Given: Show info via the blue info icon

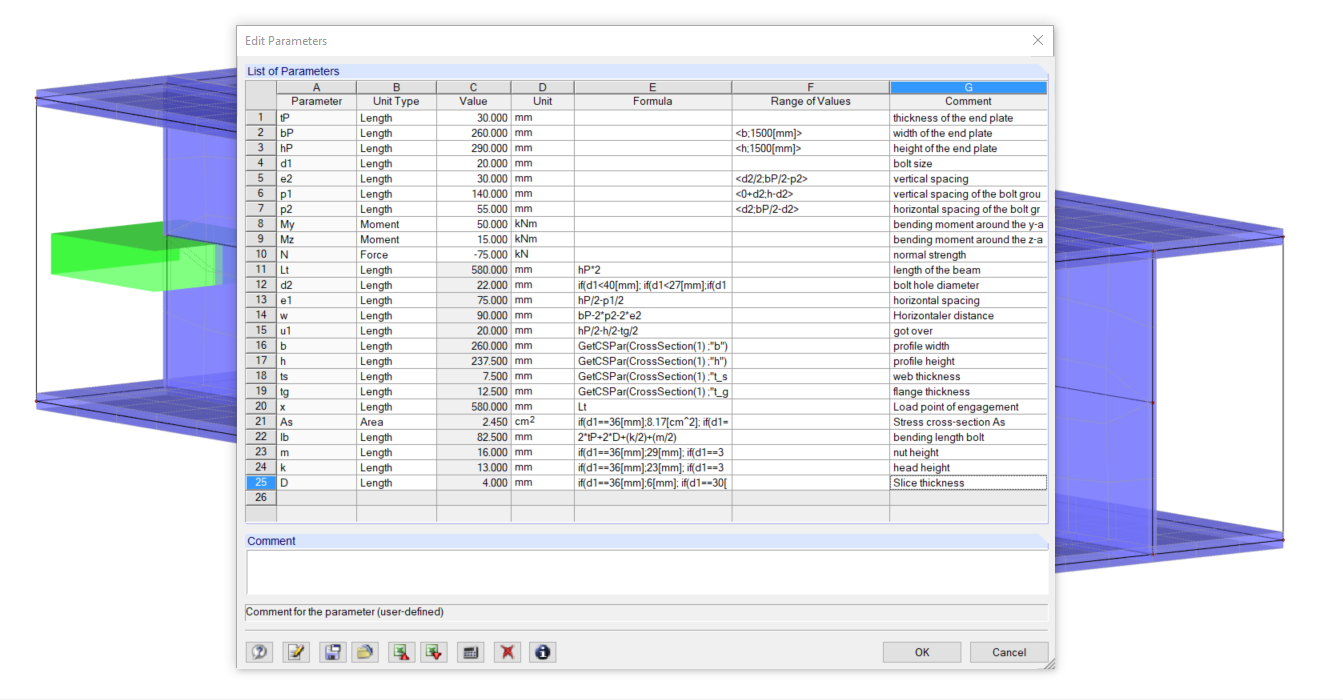Looking at the screenshot, I should (x=543, y=651).
